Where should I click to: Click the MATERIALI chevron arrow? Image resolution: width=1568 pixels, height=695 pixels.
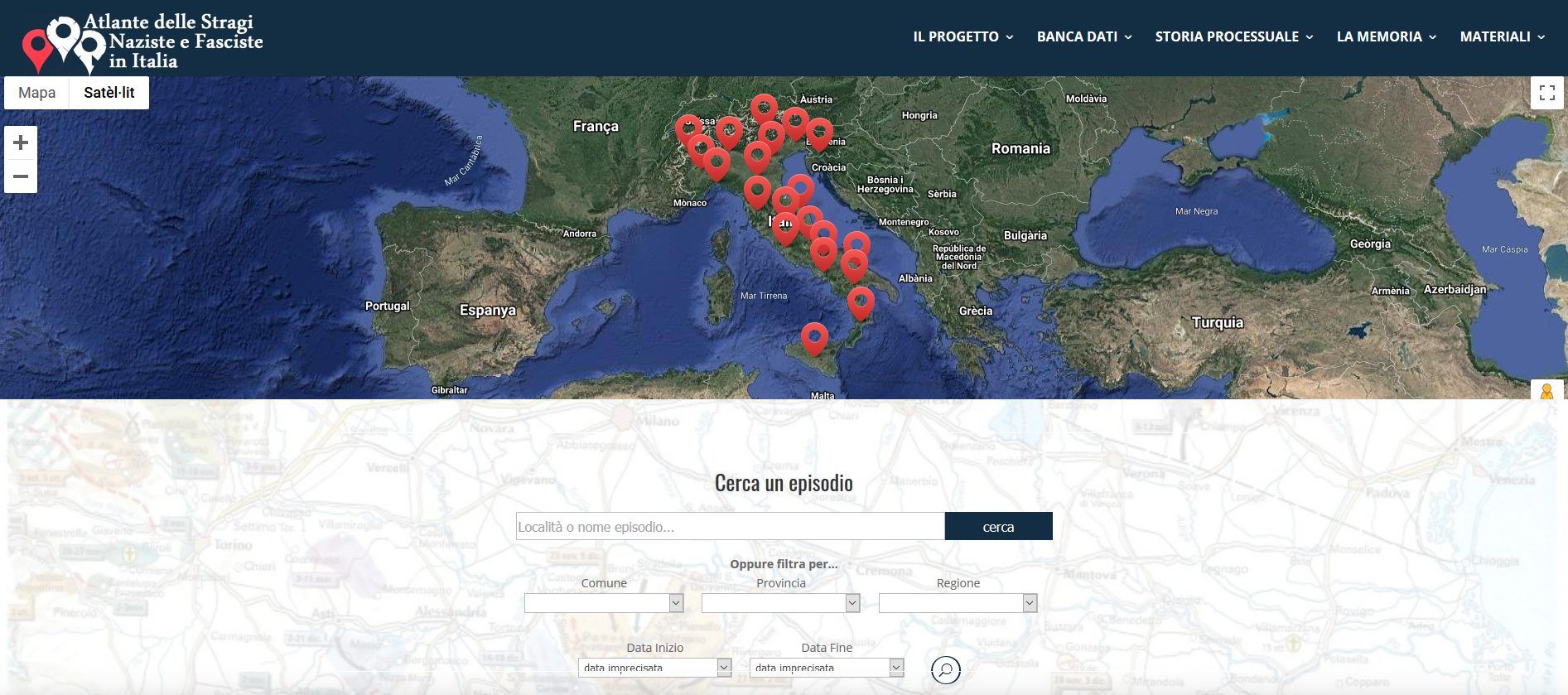click(x=1541, y=37)
